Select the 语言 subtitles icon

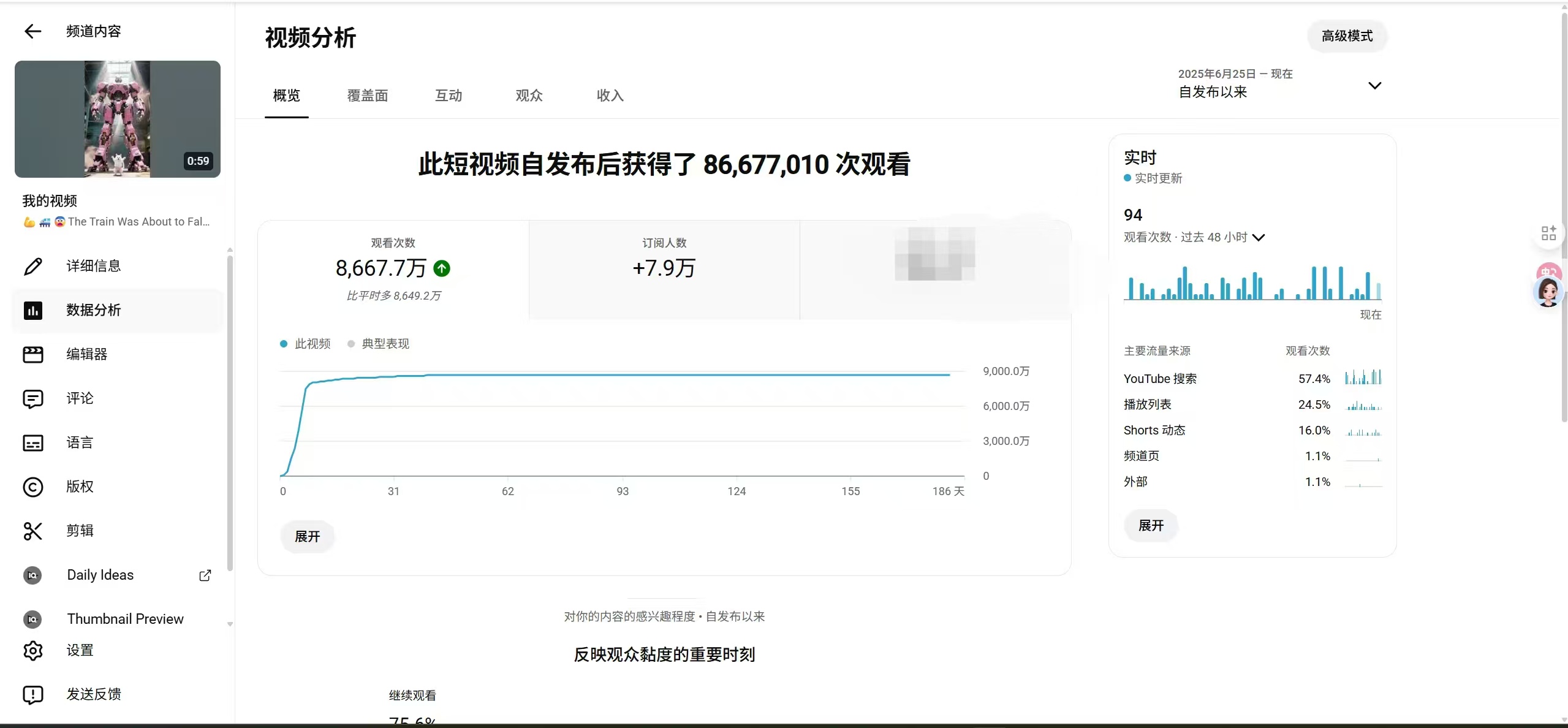point(33,442)
